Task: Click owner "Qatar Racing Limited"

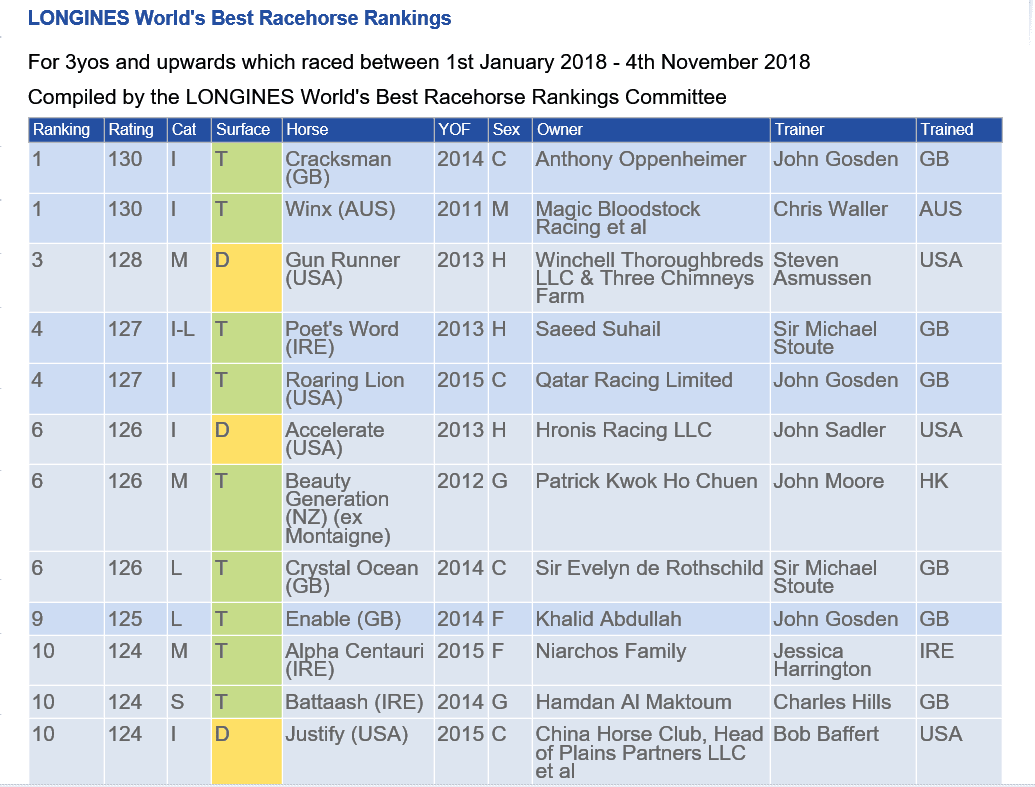Action: pos(634,380)
